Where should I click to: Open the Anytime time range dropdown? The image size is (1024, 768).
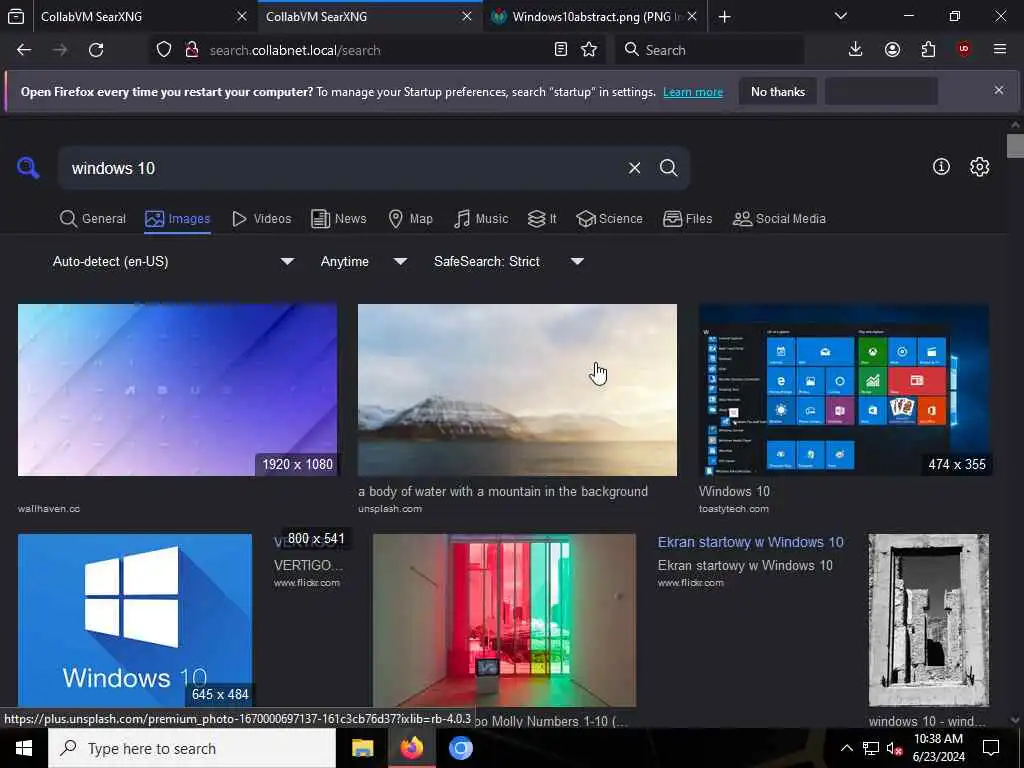pyautogui.click(x=364, y=261)
